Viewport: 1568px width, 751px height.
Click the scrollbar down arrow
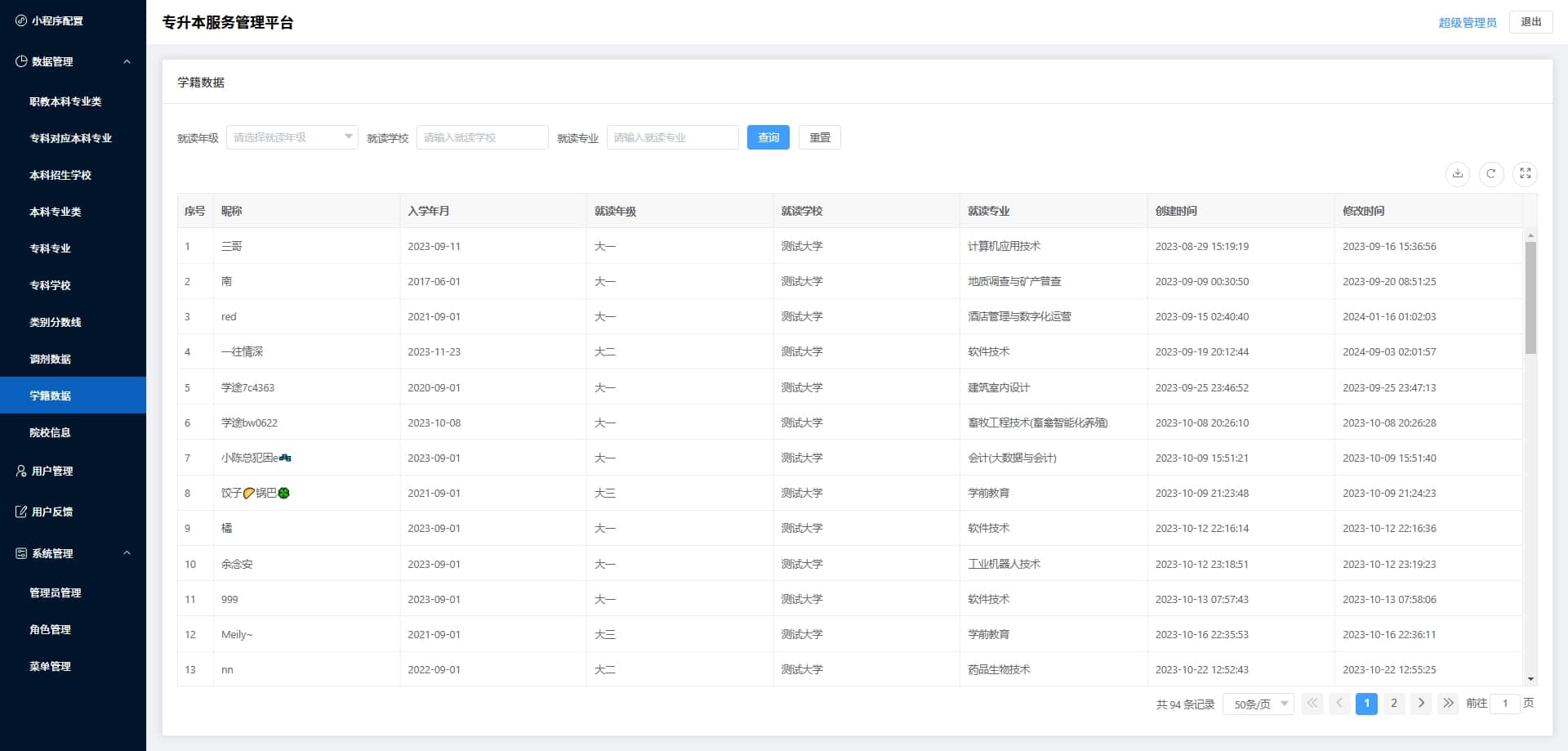(x=1530, y=679)
